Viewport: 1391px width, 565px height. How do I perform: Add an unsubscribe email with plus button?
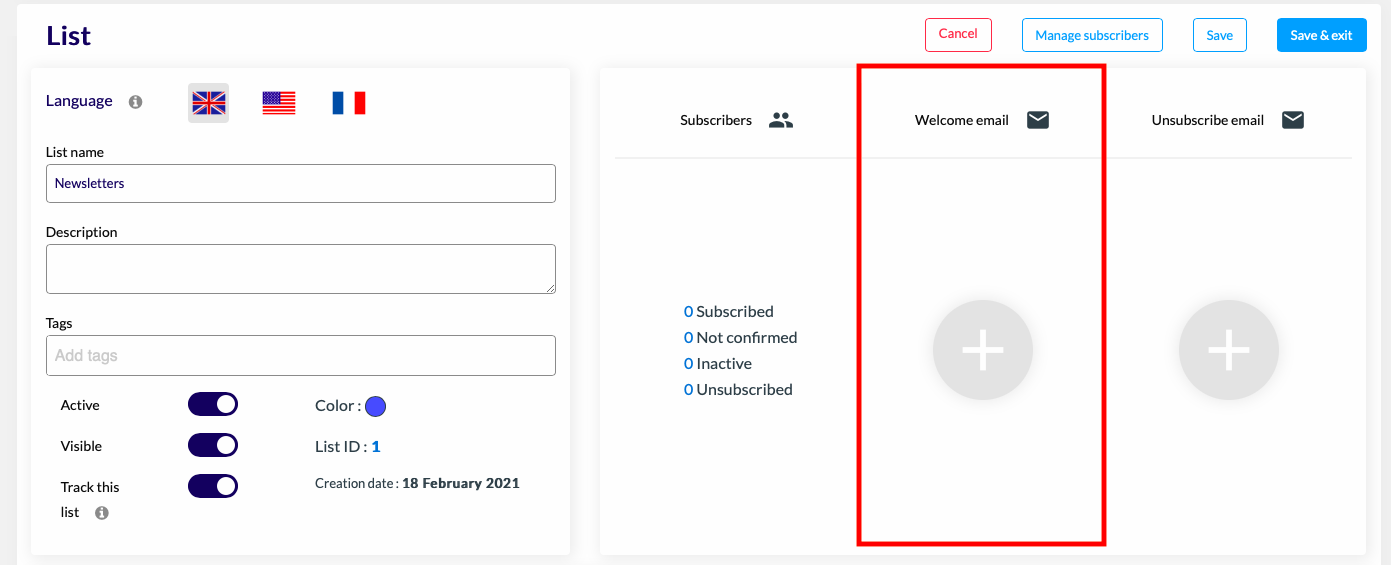coord(1229,350)
